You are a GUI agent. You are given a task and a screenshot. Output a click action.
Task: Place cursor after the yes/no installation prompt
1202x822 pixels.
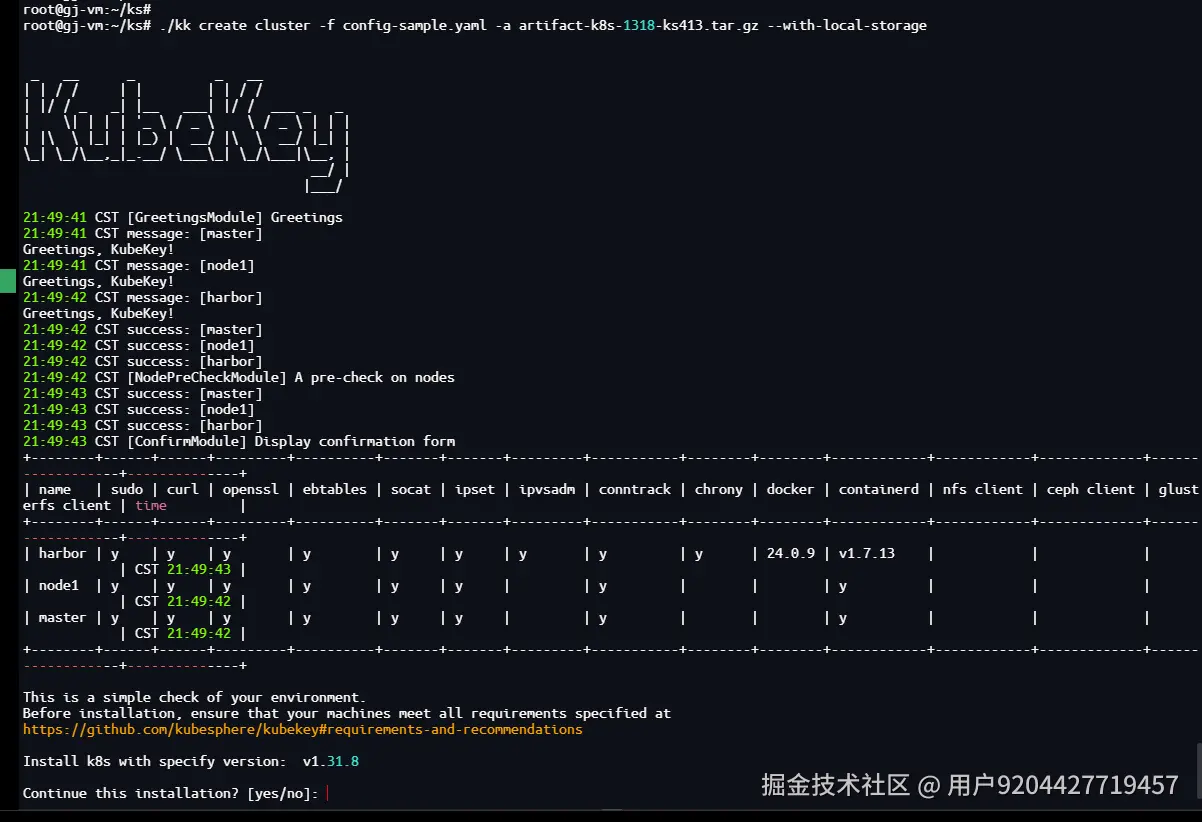pyautogui.click(x=328, y=794)
